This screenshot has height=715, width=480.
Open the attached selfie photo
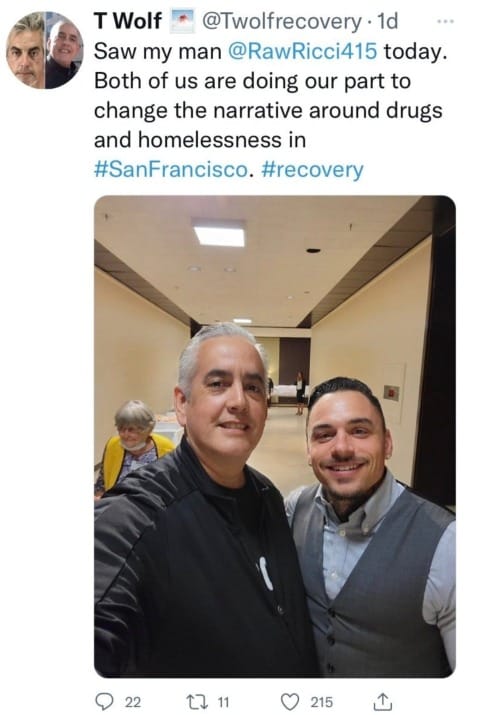coord(275,436)
